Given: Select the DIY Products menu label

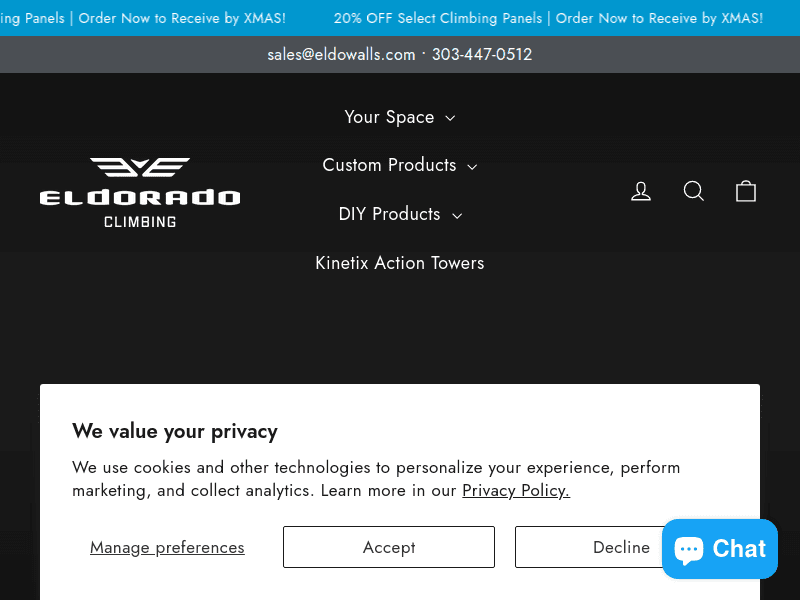Looking at the screenshot, I should 389,214.
